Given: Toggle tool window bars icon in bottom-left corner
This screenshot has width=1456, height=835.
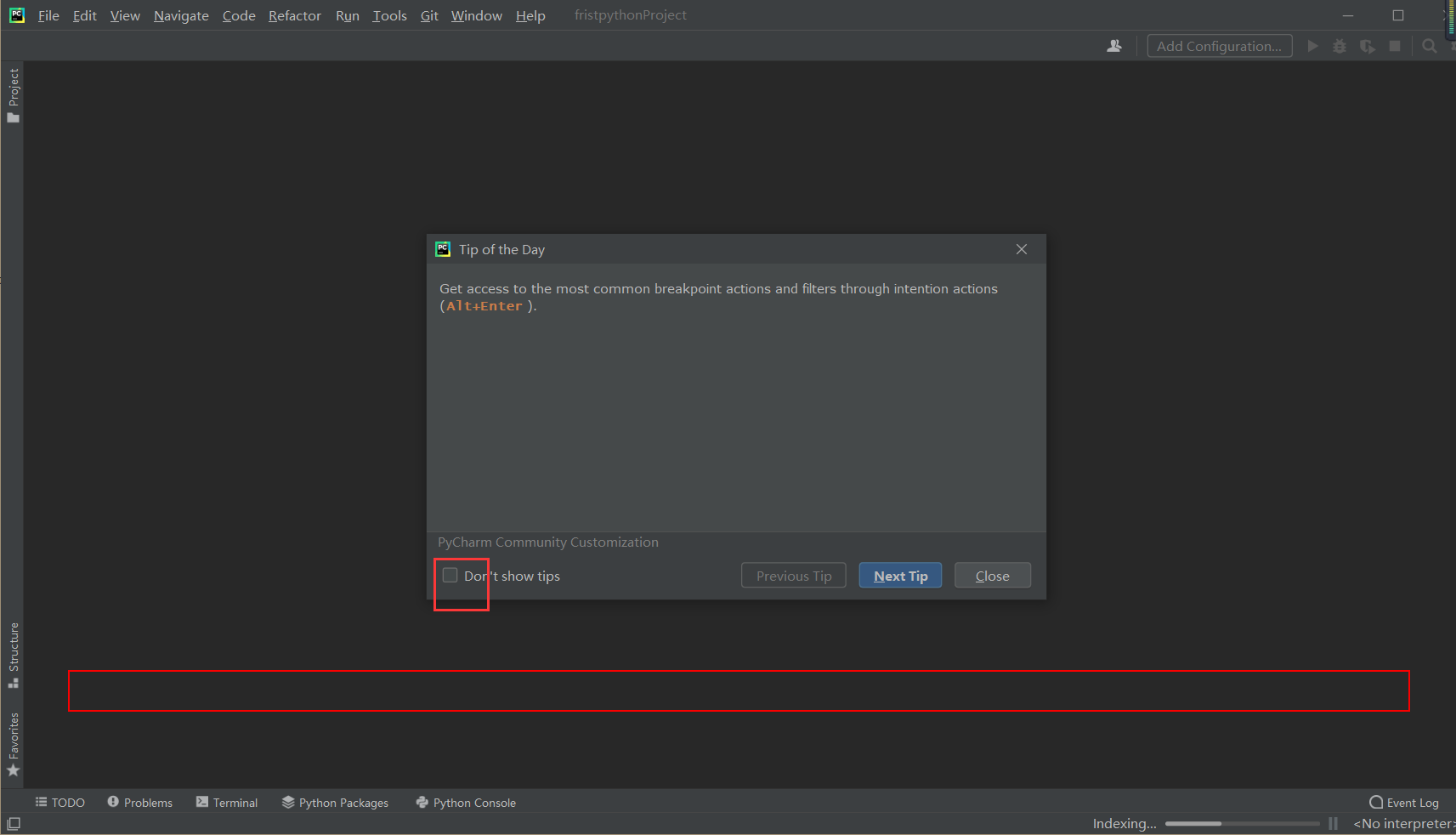Looking at the screenshot, I should click(x=14, y=823).
